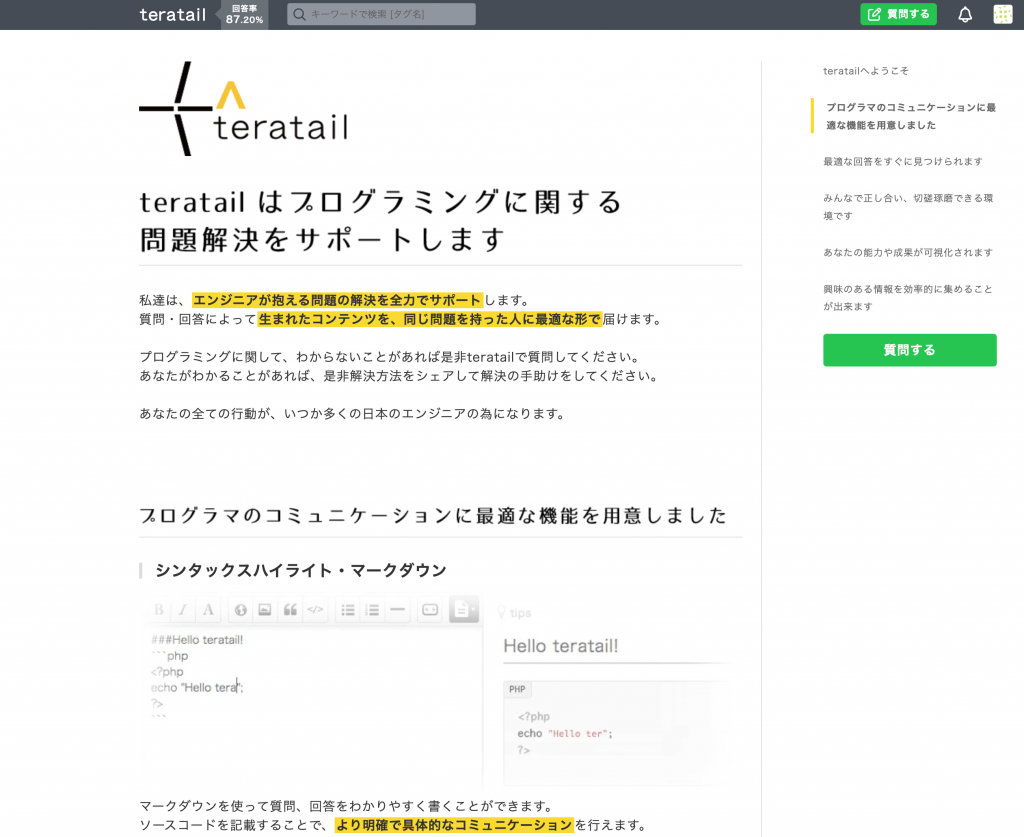Screen dimensions: 1024x837
Task: Click the link globe icon in editor
Action: (240, 609)
